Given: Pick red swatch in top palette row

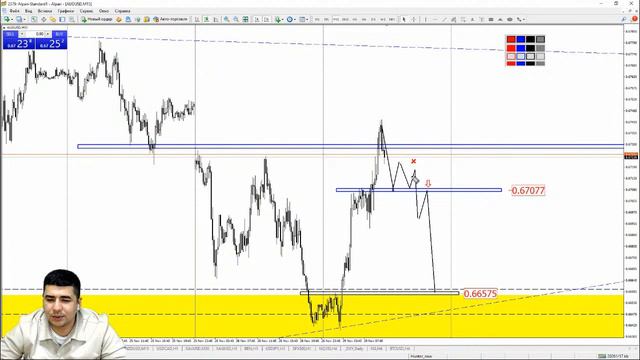Looking at the screenshot, I should tap(511, 39).
